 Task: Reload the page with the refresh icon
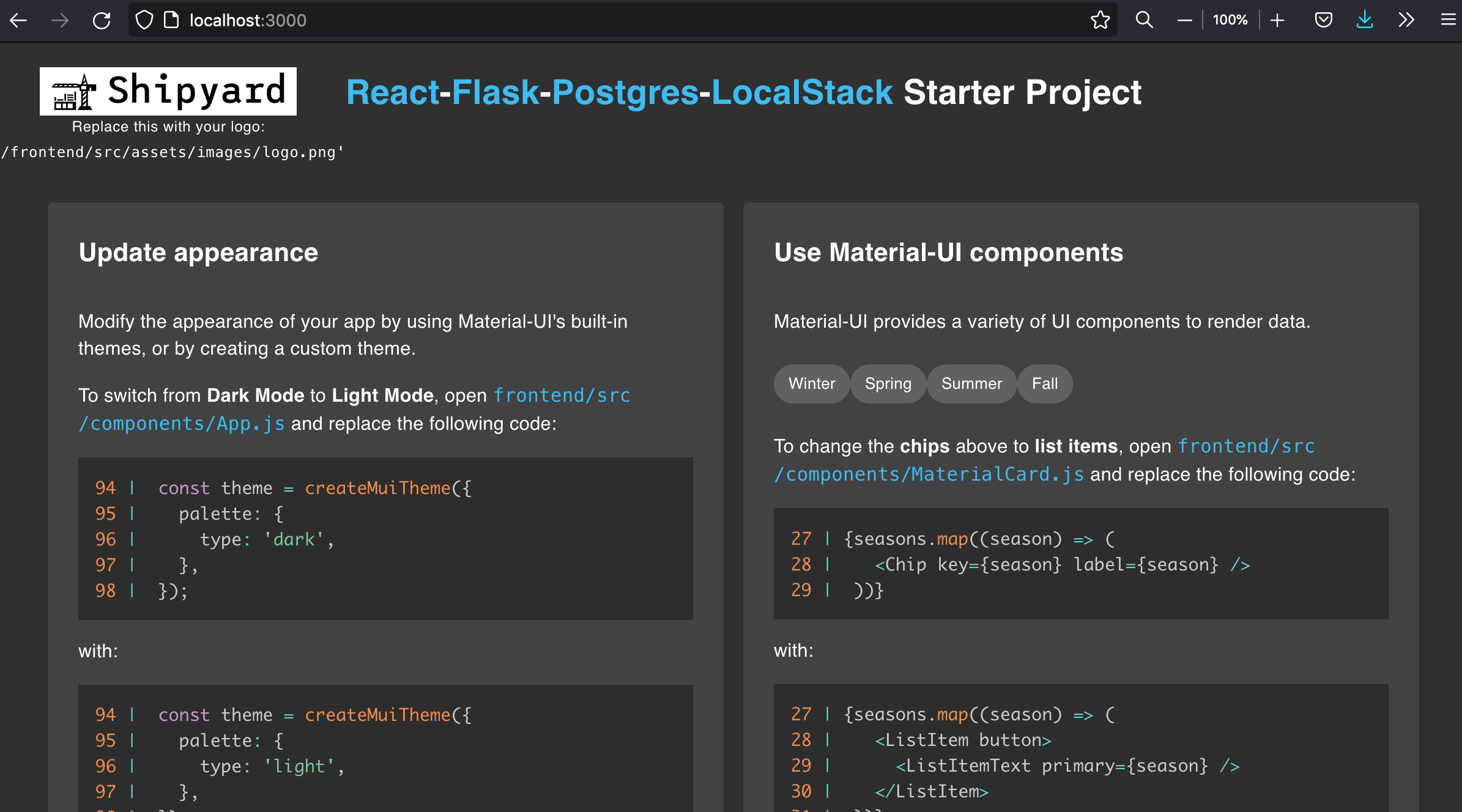[x=102, y=20]
